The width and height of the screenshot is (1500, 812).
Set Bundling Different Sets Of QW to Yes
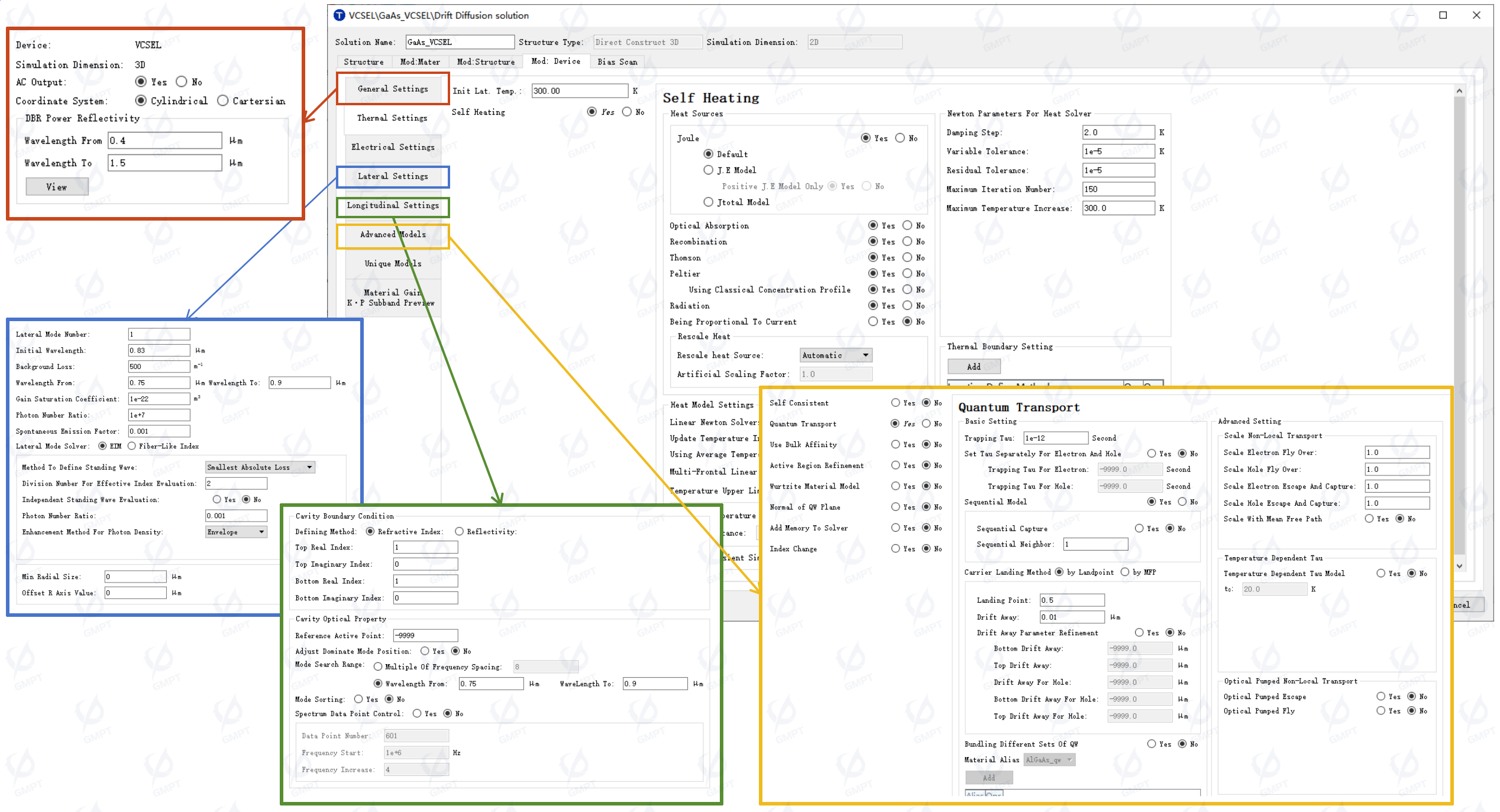1152,743
